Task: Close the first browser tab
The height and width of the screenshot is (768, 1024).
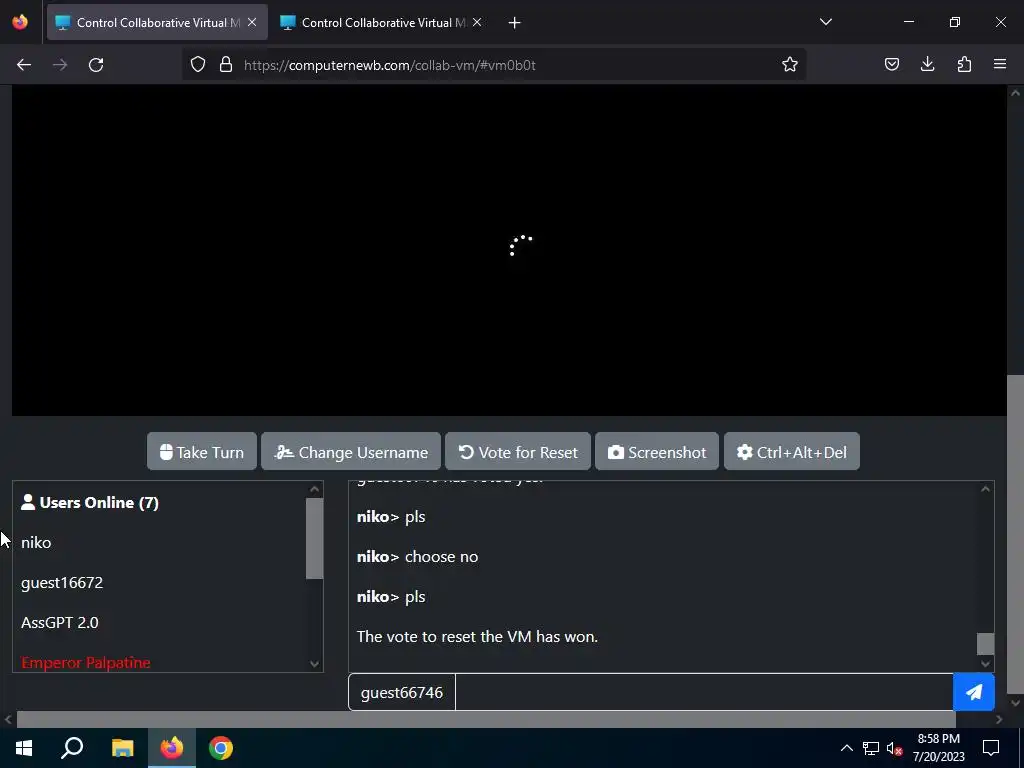Action: pyautogui.click(x=252, y=22)
